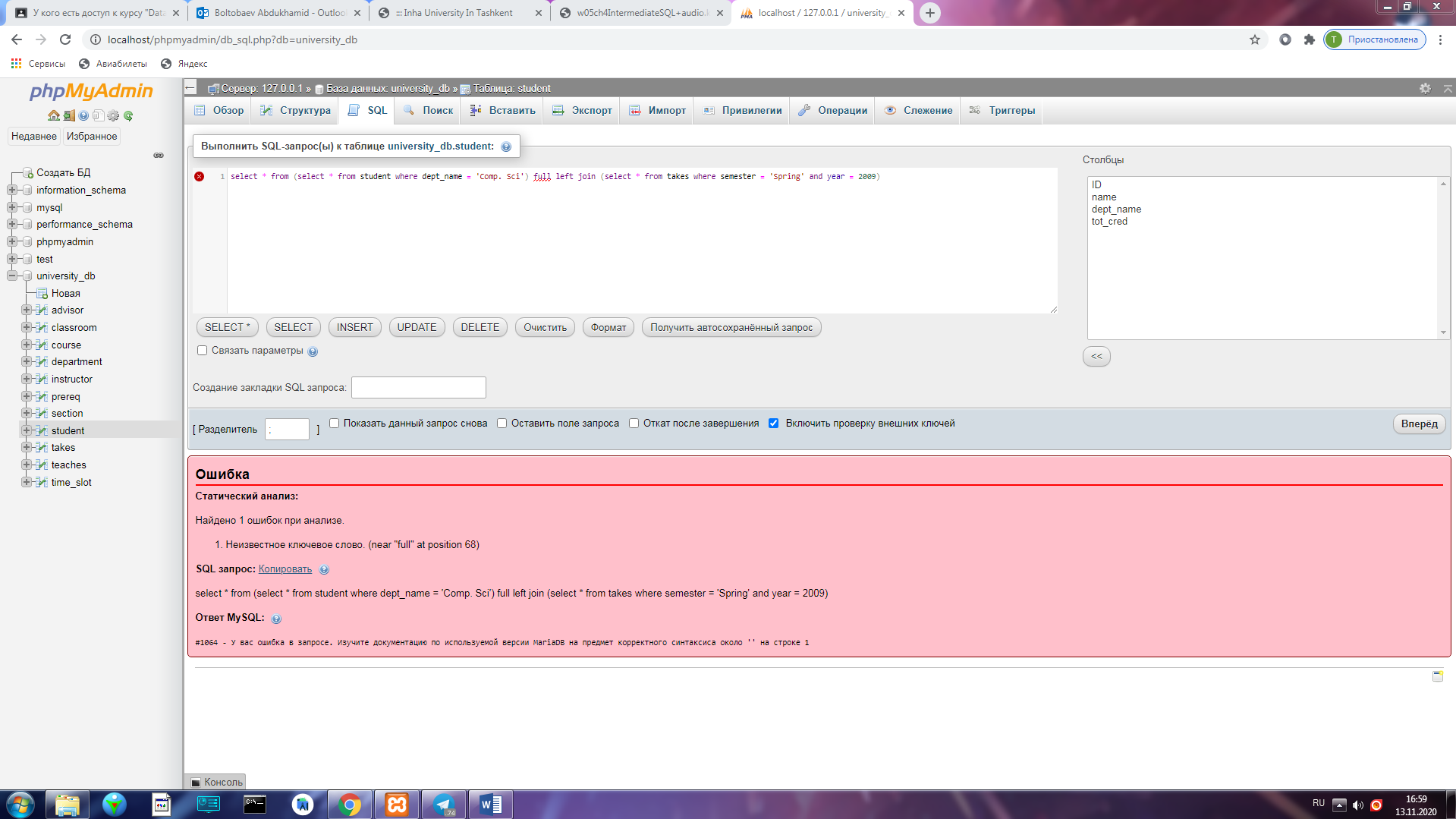Toggle Связать параметры checkbox
Screen dimensions: 1456x819
pos(202,350)
